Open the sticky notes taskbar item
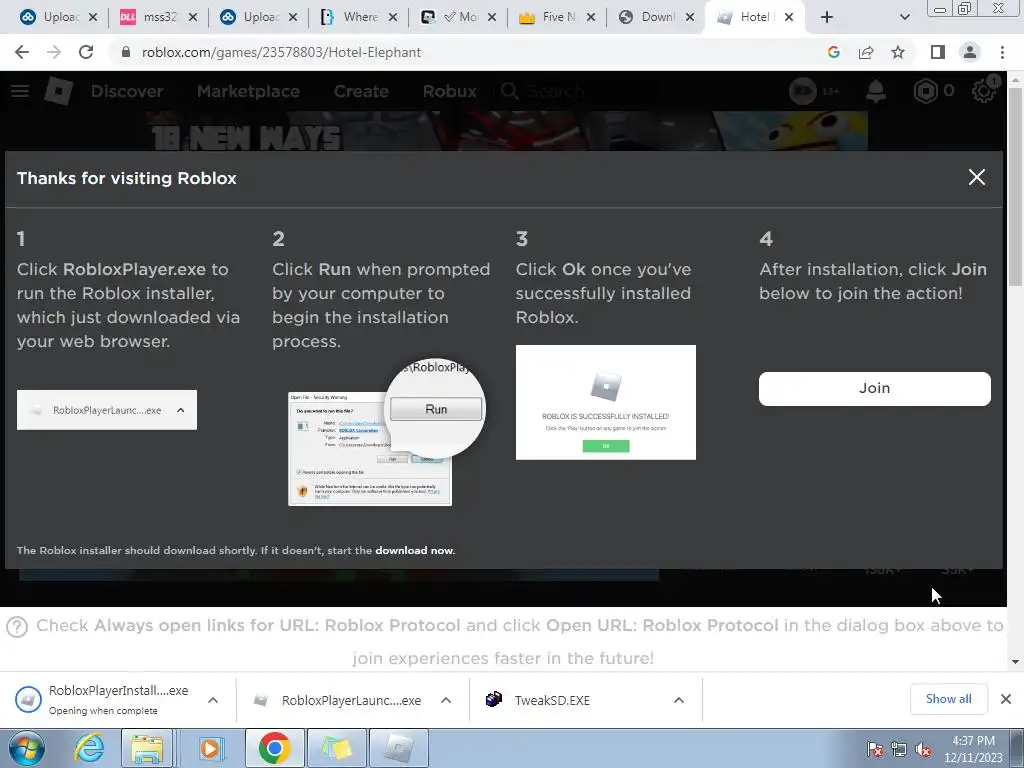1024x768 pixels. [x=336, y=748]
